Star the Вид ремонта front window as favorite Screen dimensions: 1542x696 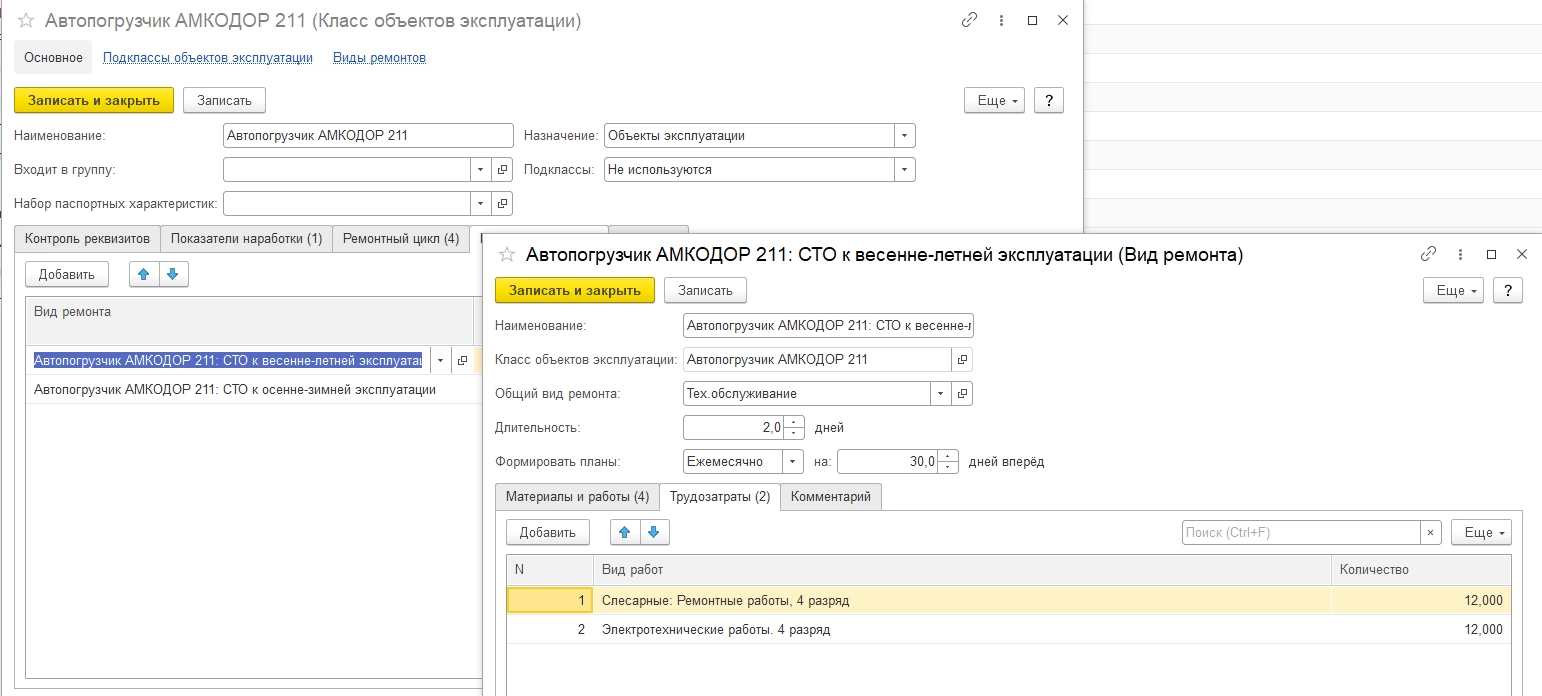point(507,255)
